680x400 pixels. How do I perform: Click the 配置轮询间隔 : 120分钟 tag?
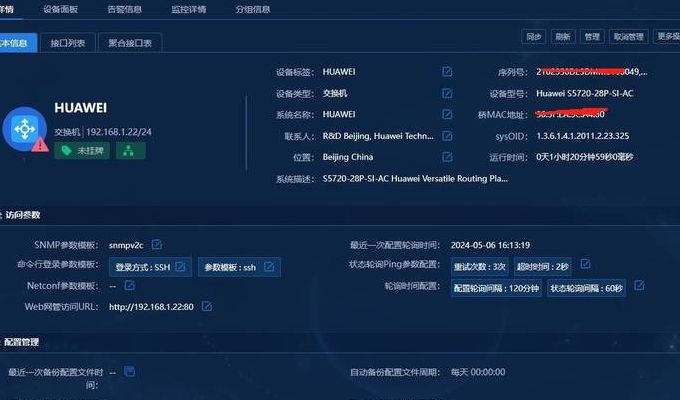(x=496, y=288)
